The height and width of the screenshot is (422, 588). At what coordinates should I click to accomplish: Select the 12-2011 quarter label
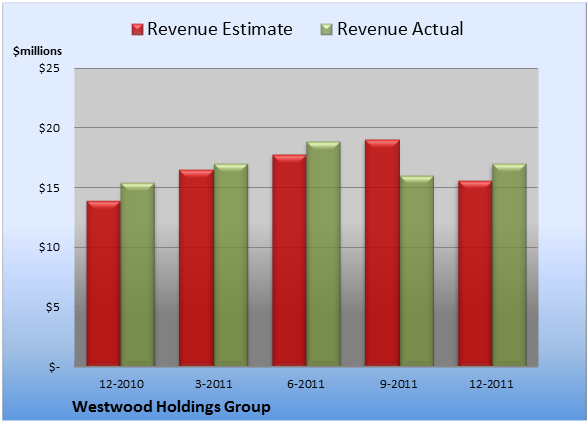(491, 384)
